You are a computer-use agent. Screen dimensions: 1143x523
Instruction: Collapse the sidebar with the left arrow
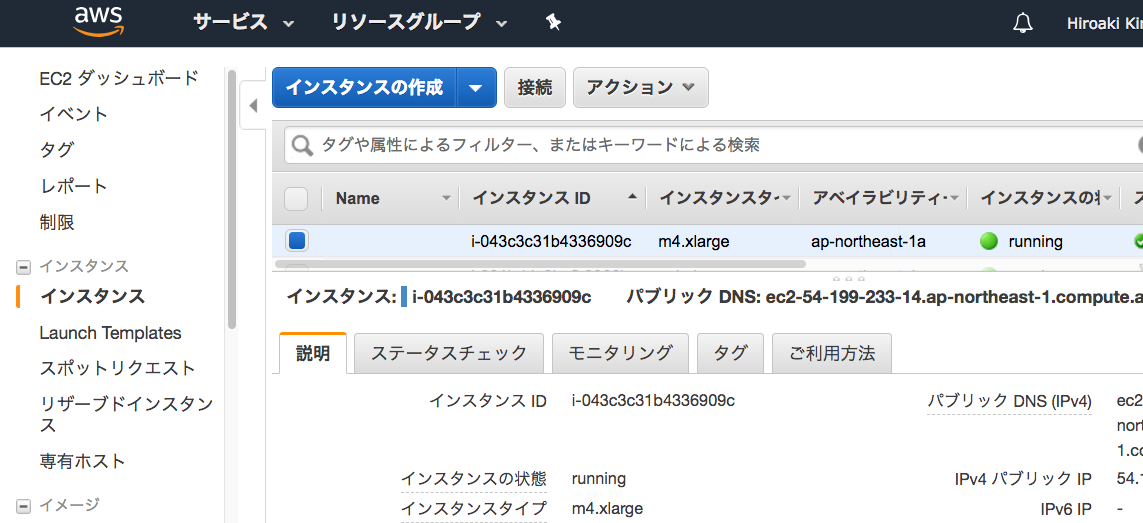[x=254, y=106]
